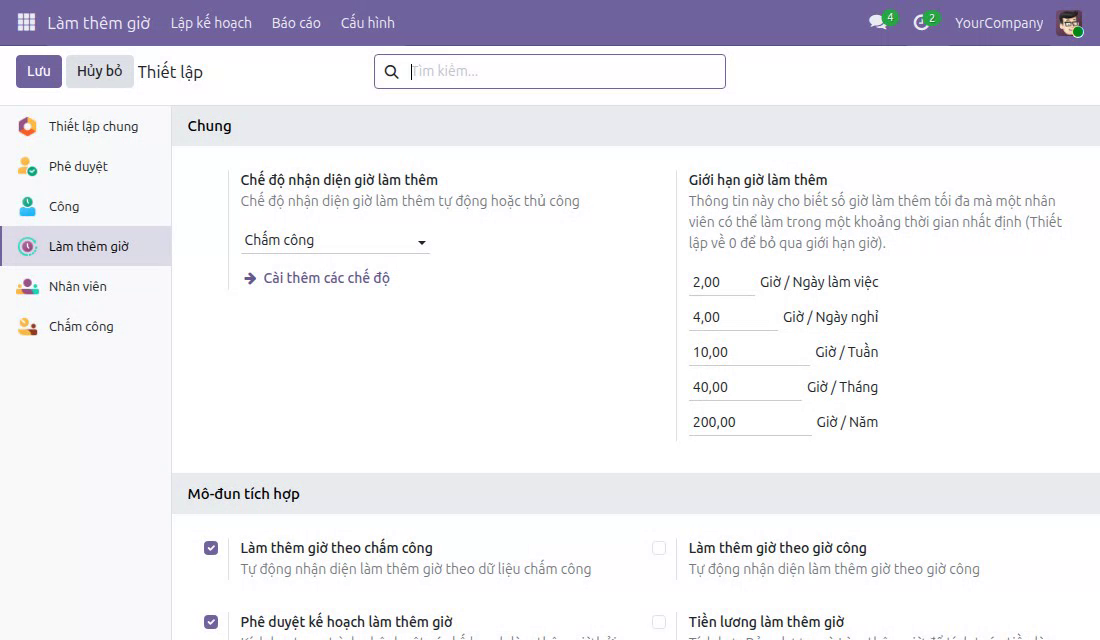Image resolution: width=1100 pixels, height=640 pixels.
Task: Edit the Giờ / Ngày làm việc limit field
Action: pos(721,282)
